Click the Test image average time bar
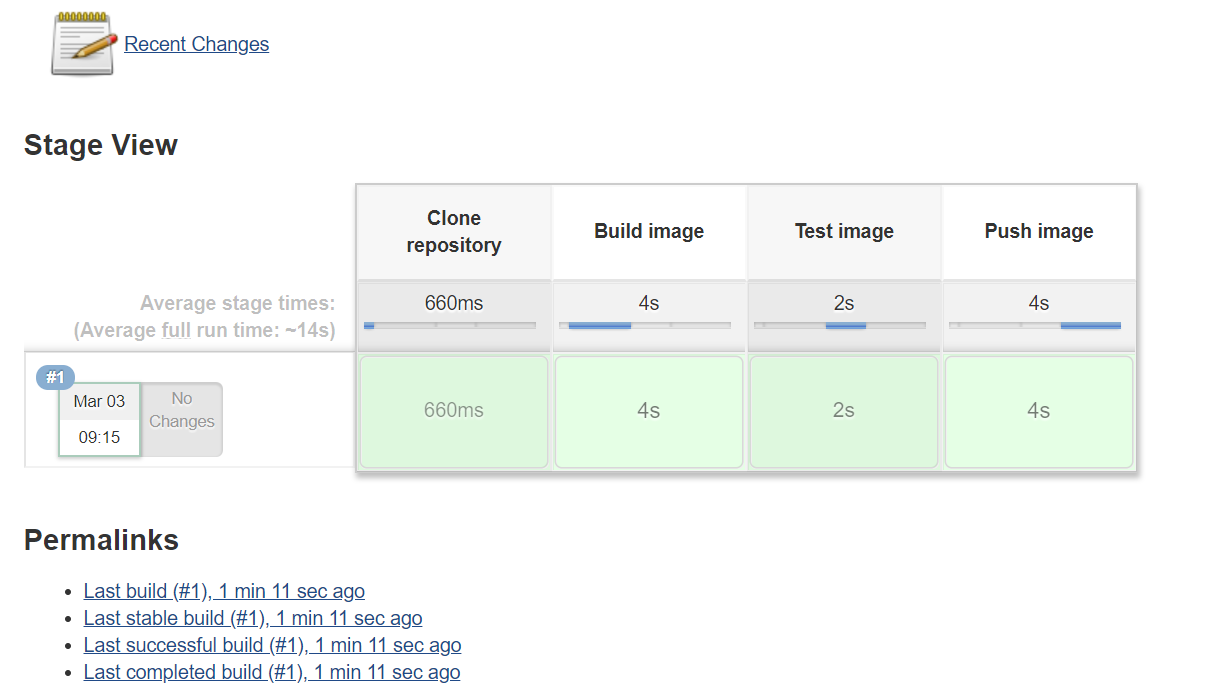 pyautogui.click(x=840, y=325)
